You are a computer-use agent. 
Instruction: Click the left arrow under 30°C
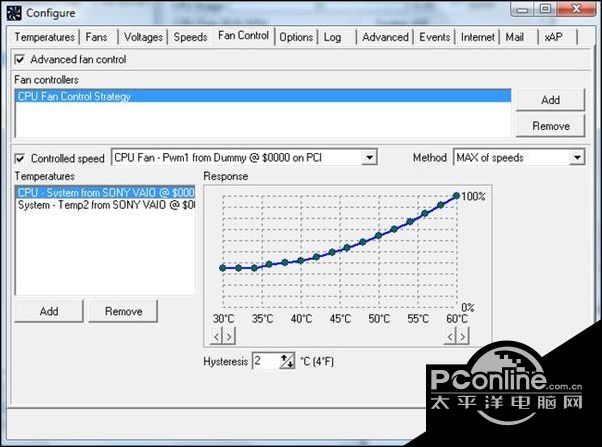tap(219, 336)
